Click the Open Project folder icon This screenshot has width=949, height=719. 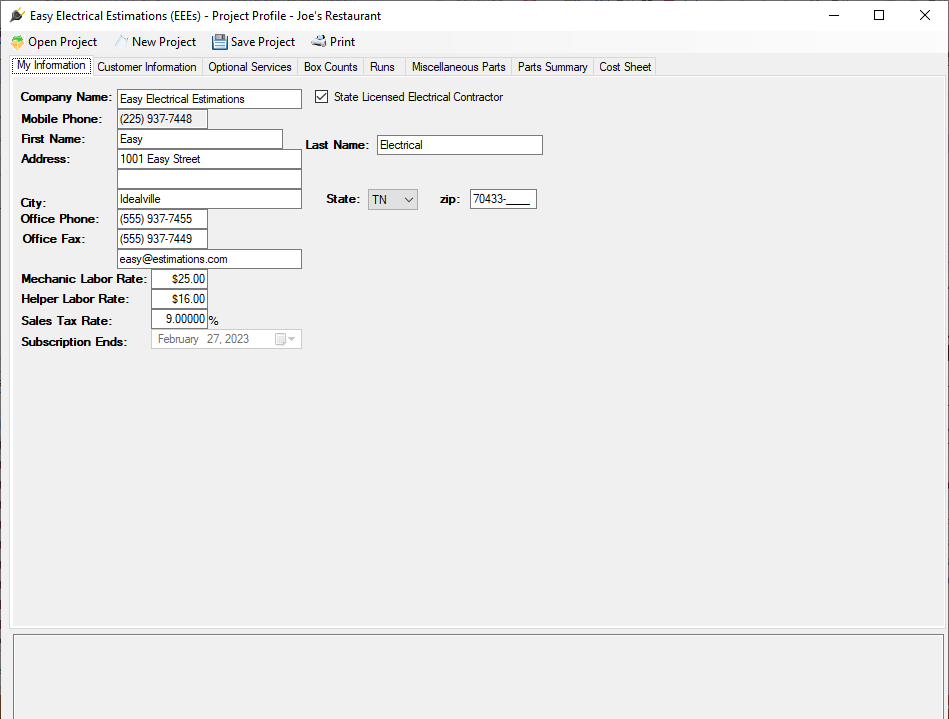point(18,42)
